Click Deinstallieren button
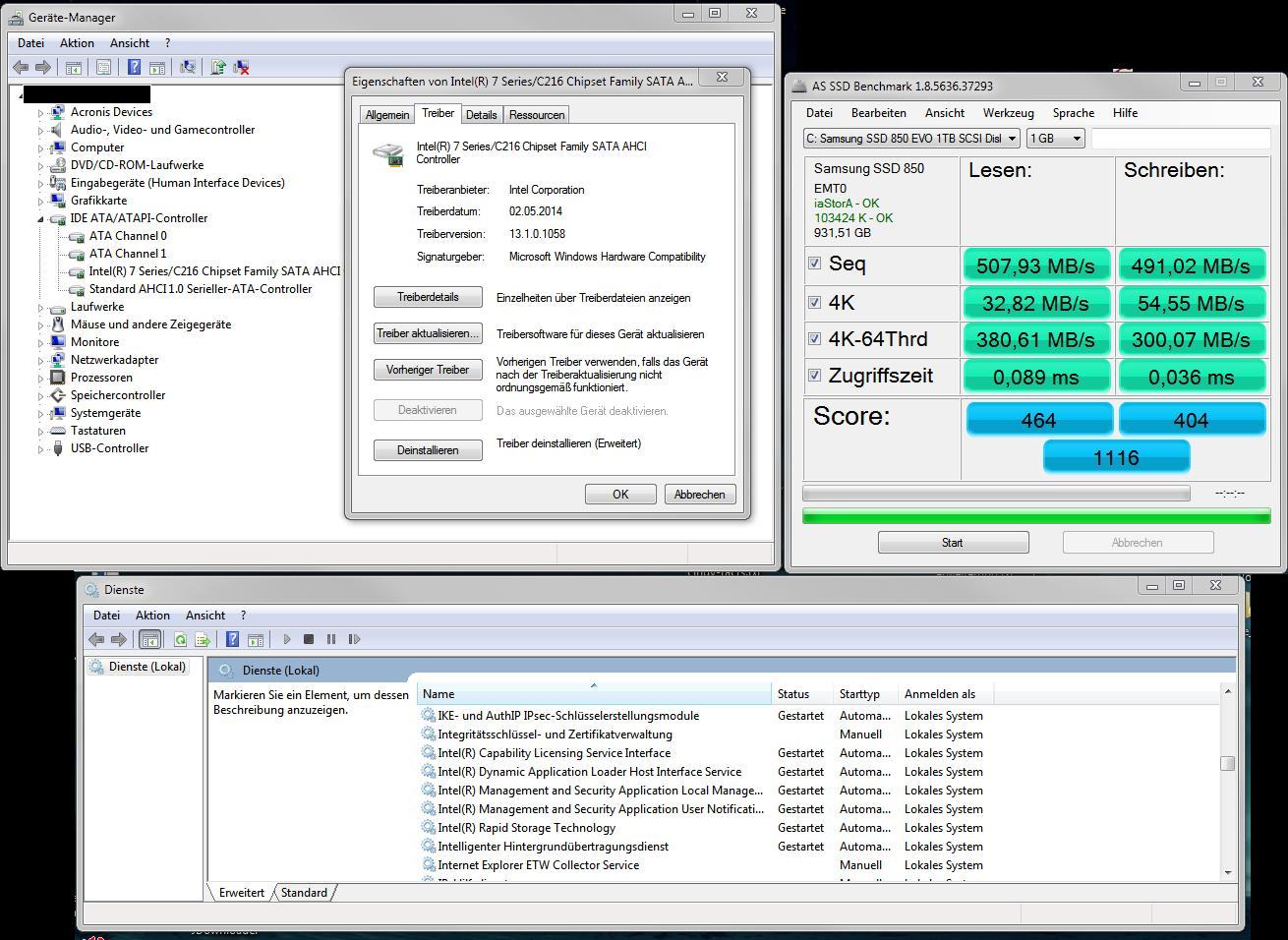The width and height of the screenshot is (1288, 940). (x=428, y=450)
